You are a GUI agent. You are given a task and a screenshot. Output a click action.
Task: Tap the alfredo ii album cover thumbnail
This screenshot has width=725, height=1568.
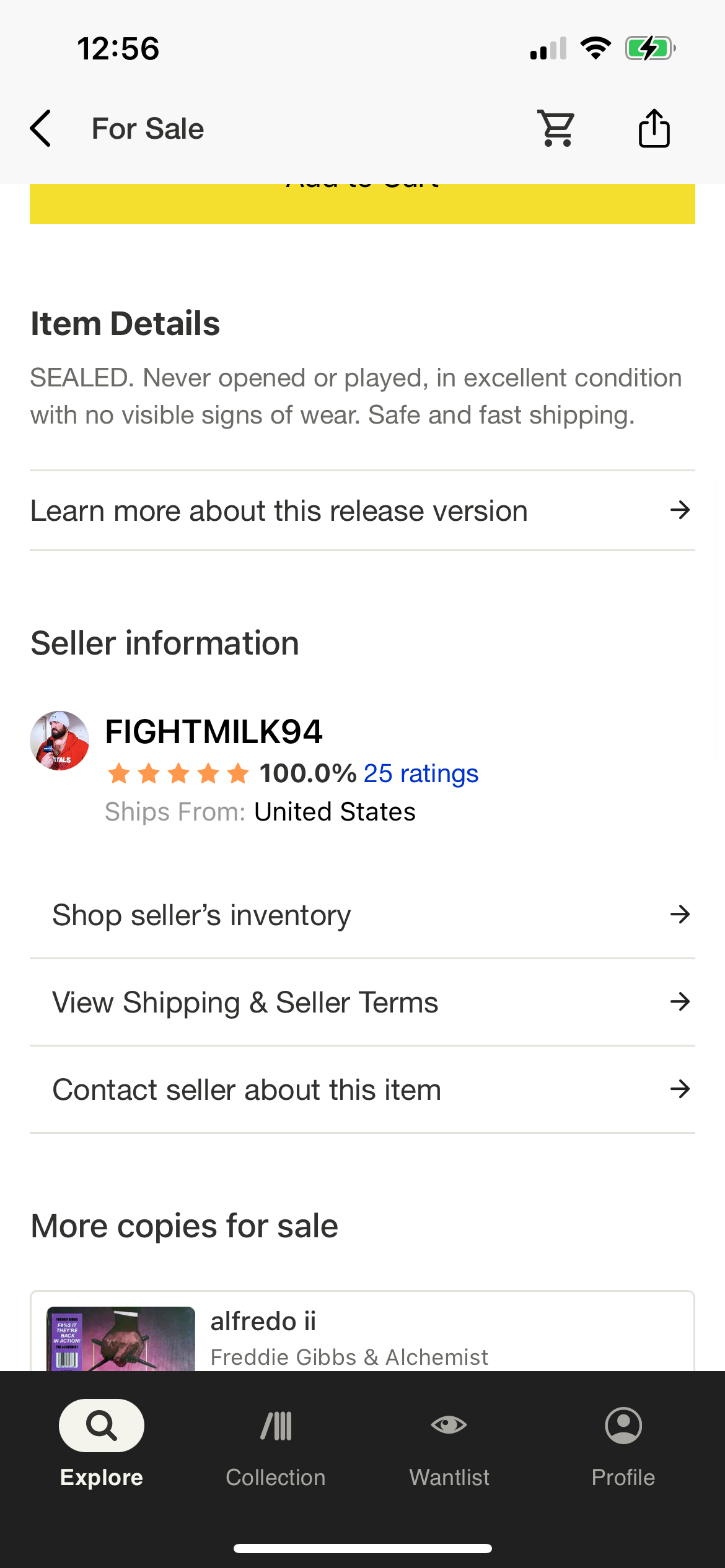click(x=121, y=1338)
